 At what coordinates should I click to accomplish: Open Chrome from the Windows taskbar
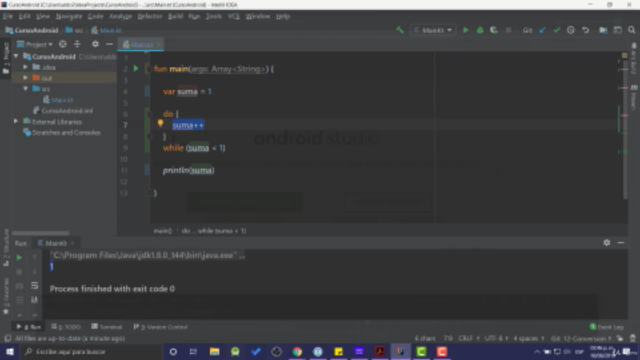[297, 351]
